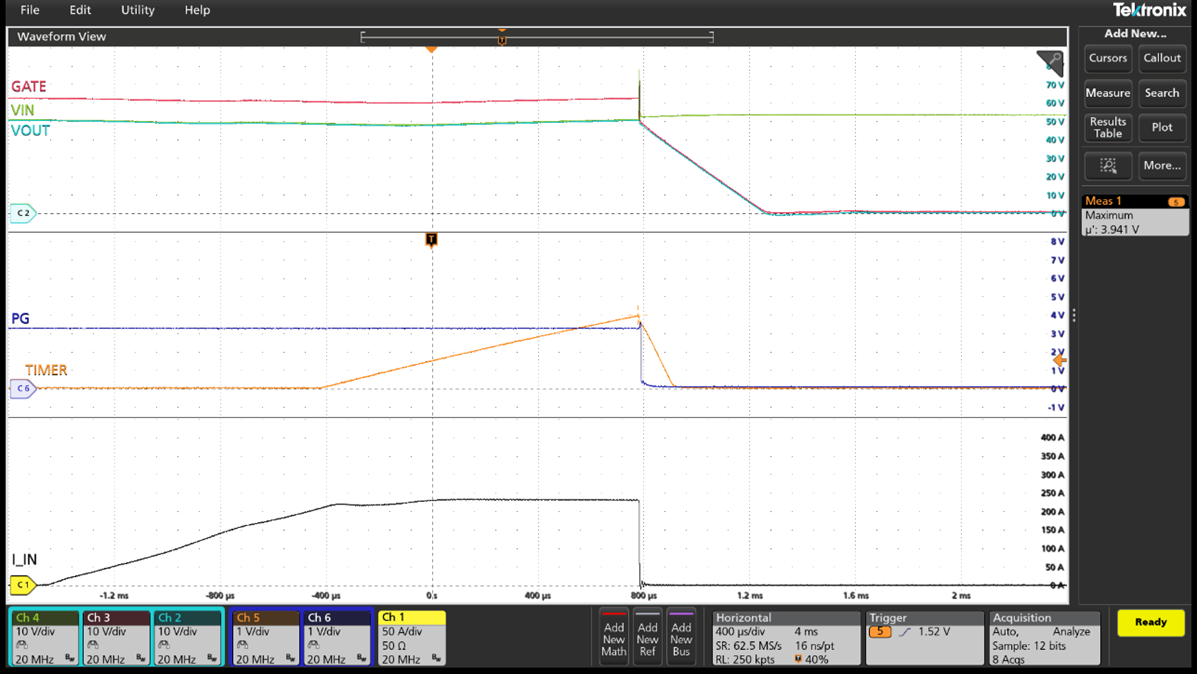This screenshot has width=1197, height=674.
Task: Click the Meas 1 Maximum measurement badge
Action: tap(1135, 215)
